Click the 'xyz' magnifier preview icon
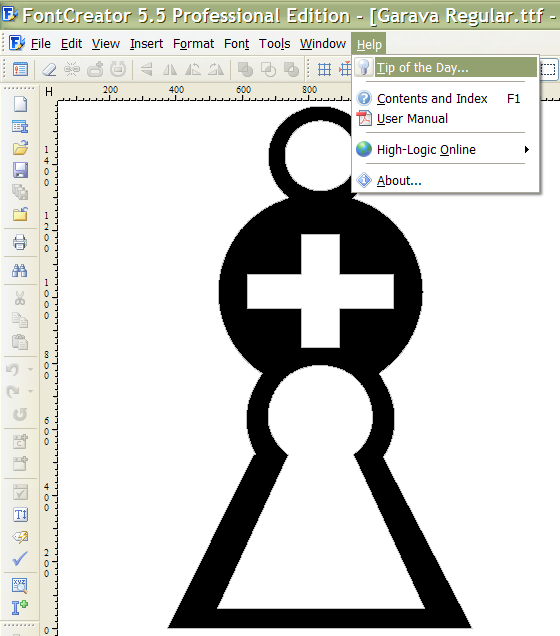Screen dimensions: 560x636 [20, 586]
